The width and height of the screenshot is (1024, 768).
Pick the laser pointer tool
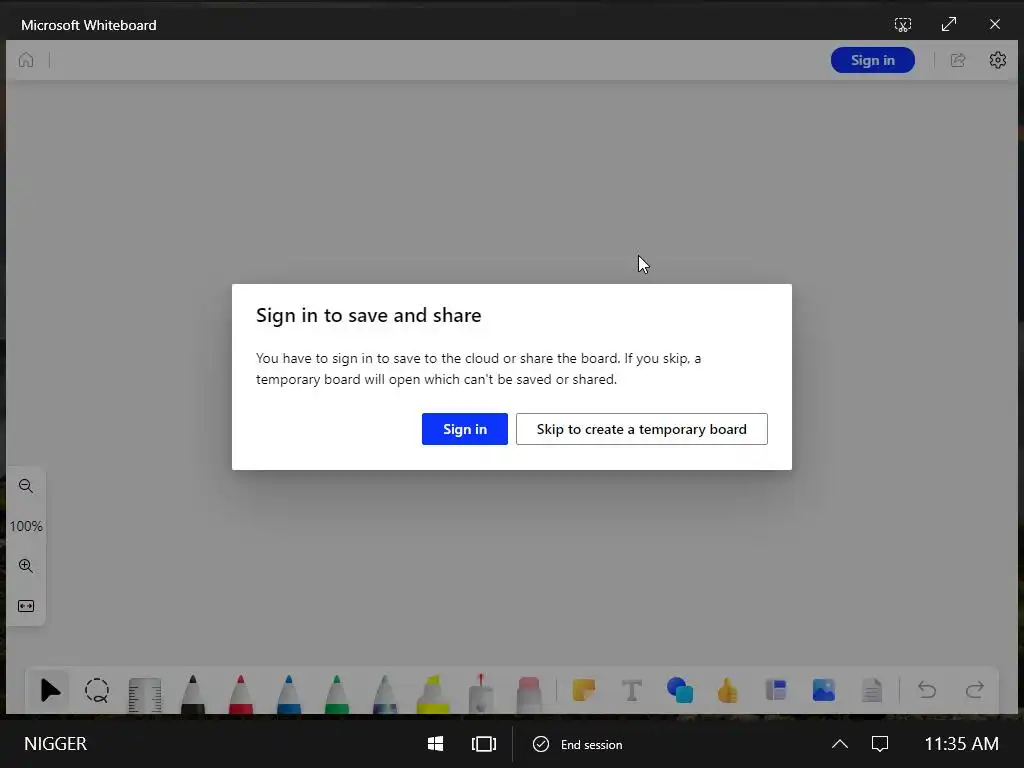pyautogui.click(x=481, y=694)
